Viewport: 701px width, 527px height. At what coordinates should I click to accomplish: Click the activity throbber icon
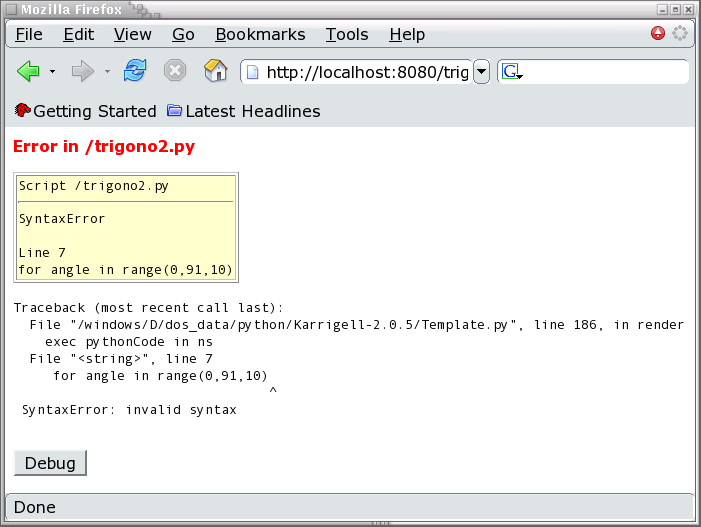681,33
